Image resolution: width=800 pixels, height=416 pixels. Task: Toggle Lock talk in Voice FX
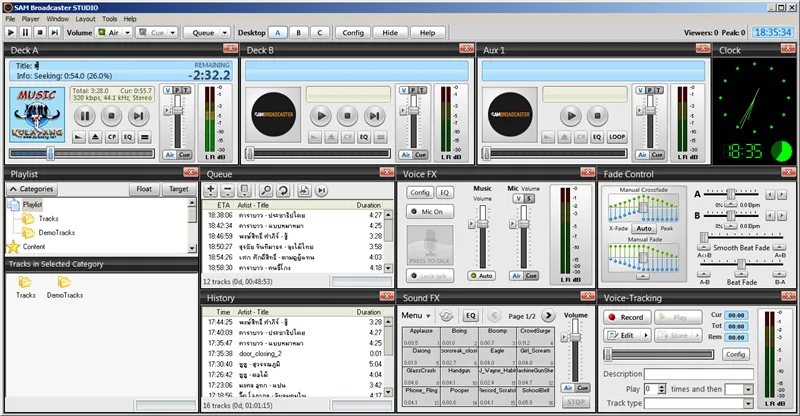tap(430, 276)
